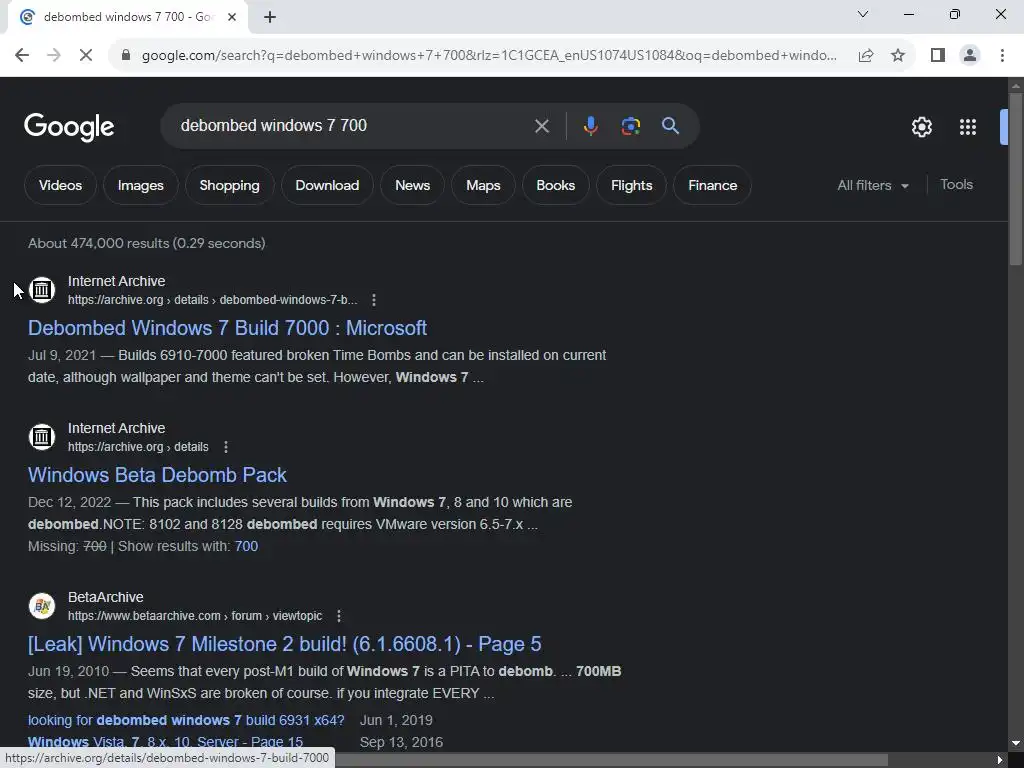The image size is (1024, 768).
Task: Search by image with Google Lens icon
Action: click(630, 126)
